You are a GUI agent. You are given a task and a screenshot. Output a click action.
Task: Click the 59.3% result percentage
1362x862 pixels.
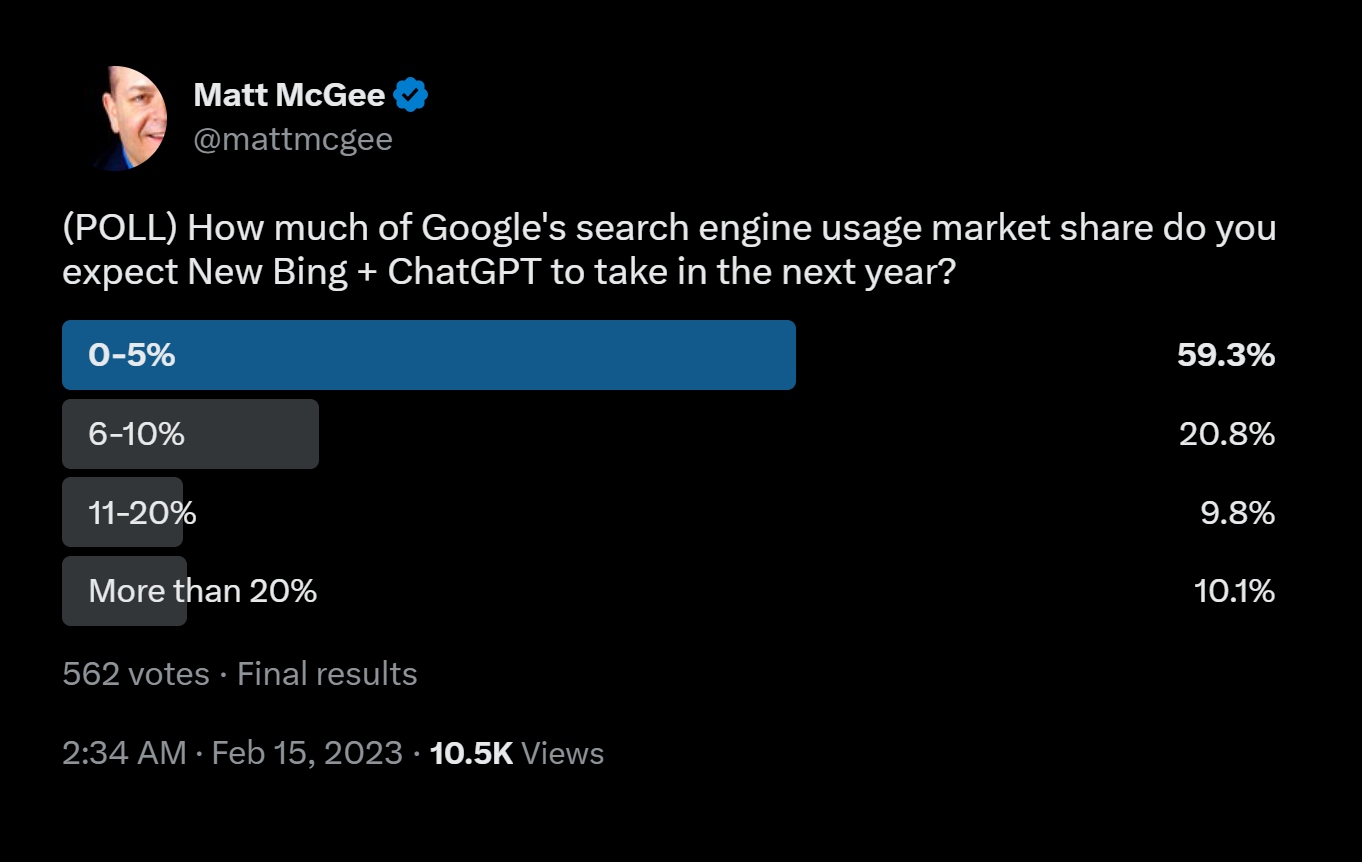[1226, 355]
